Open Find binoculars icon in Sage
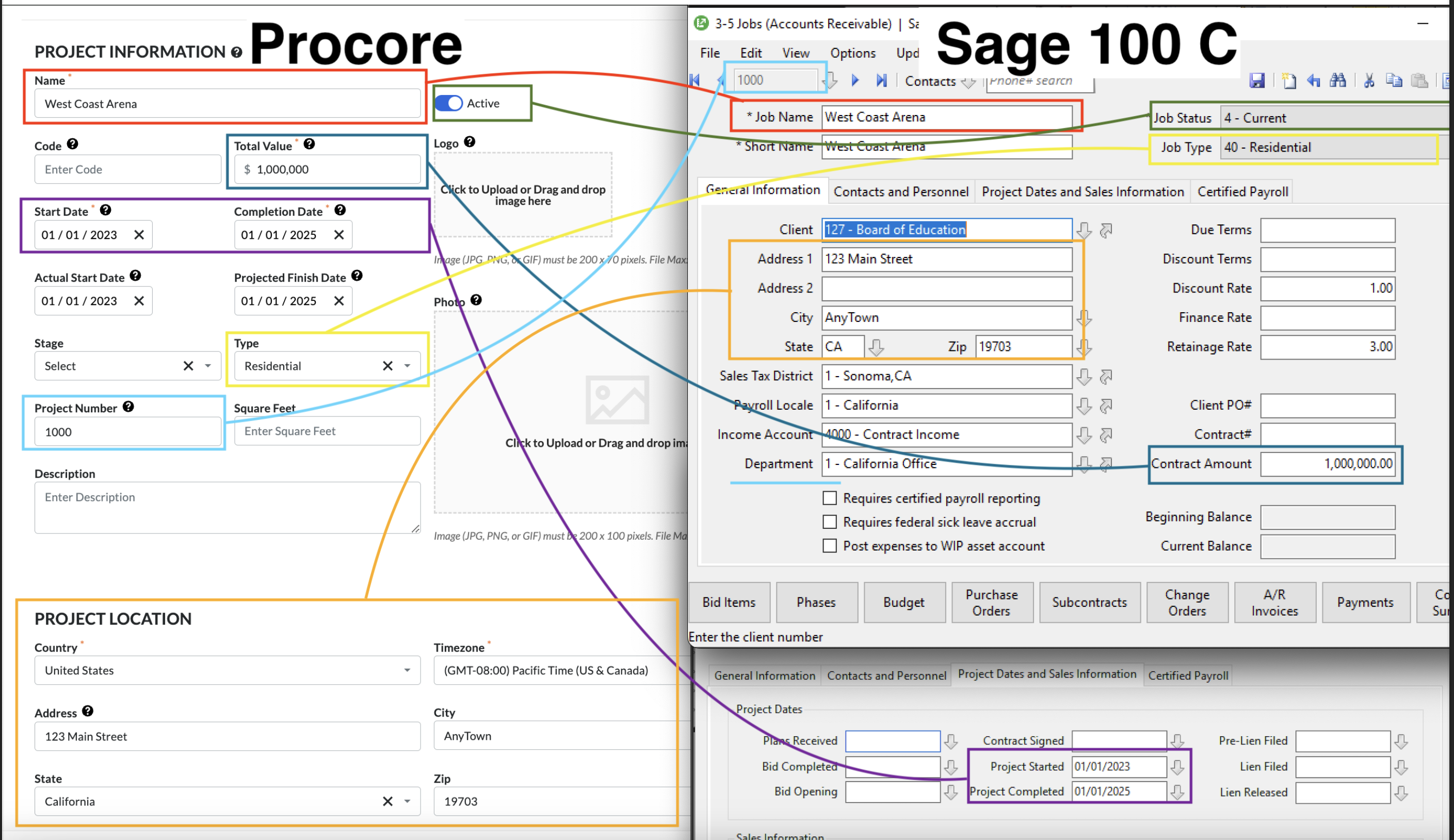 pos(1338,81)
